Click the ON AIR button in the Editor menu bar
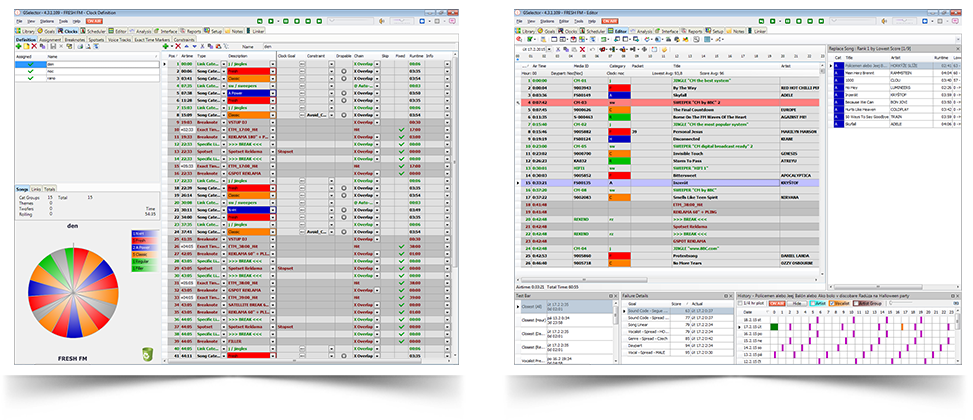 coord(609,20)
